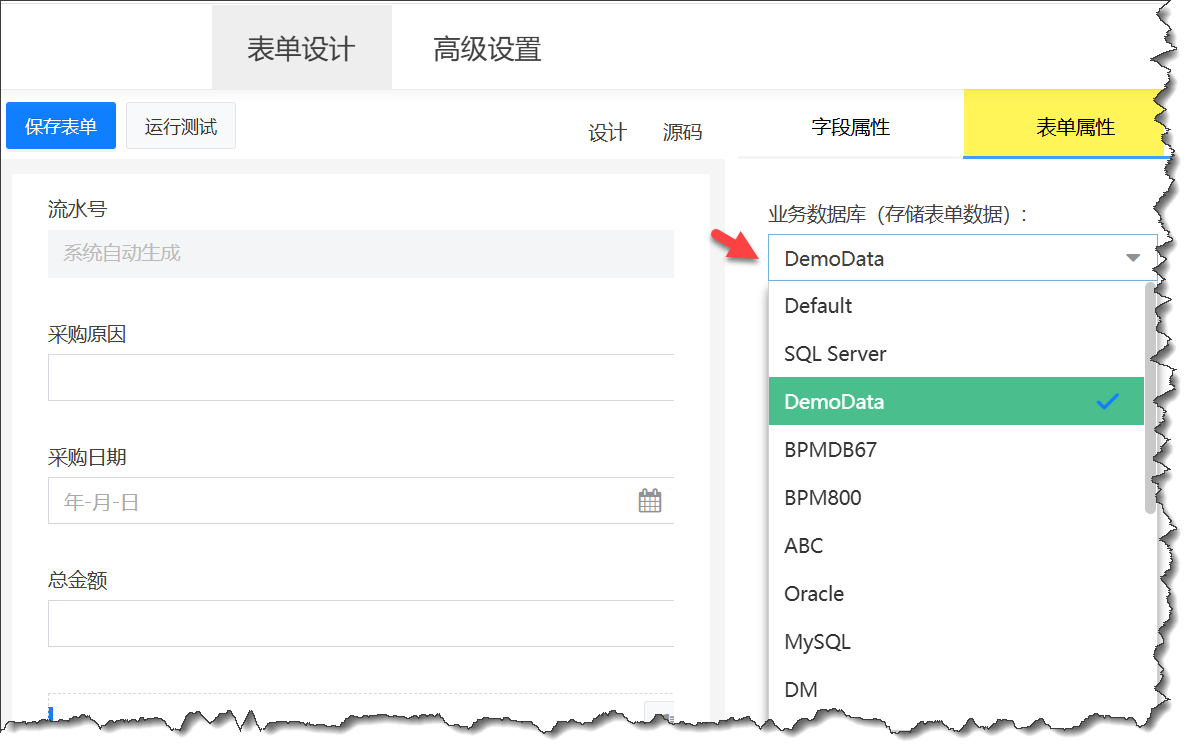Click the calendar icon in 采购日期 field
The width and height of the screenshot is (1198, 755).
coord(650,501)
